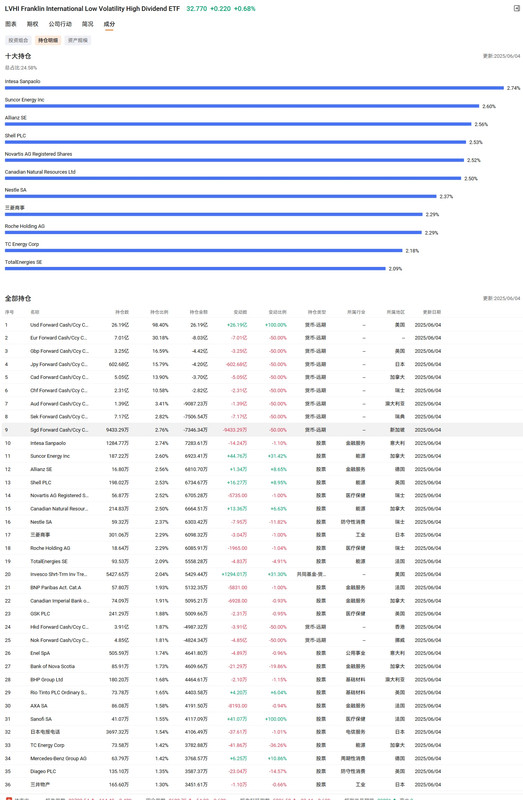Select the 资产规模 sub-tab
The image size is (523, 800).
click(x=78, y=40)
